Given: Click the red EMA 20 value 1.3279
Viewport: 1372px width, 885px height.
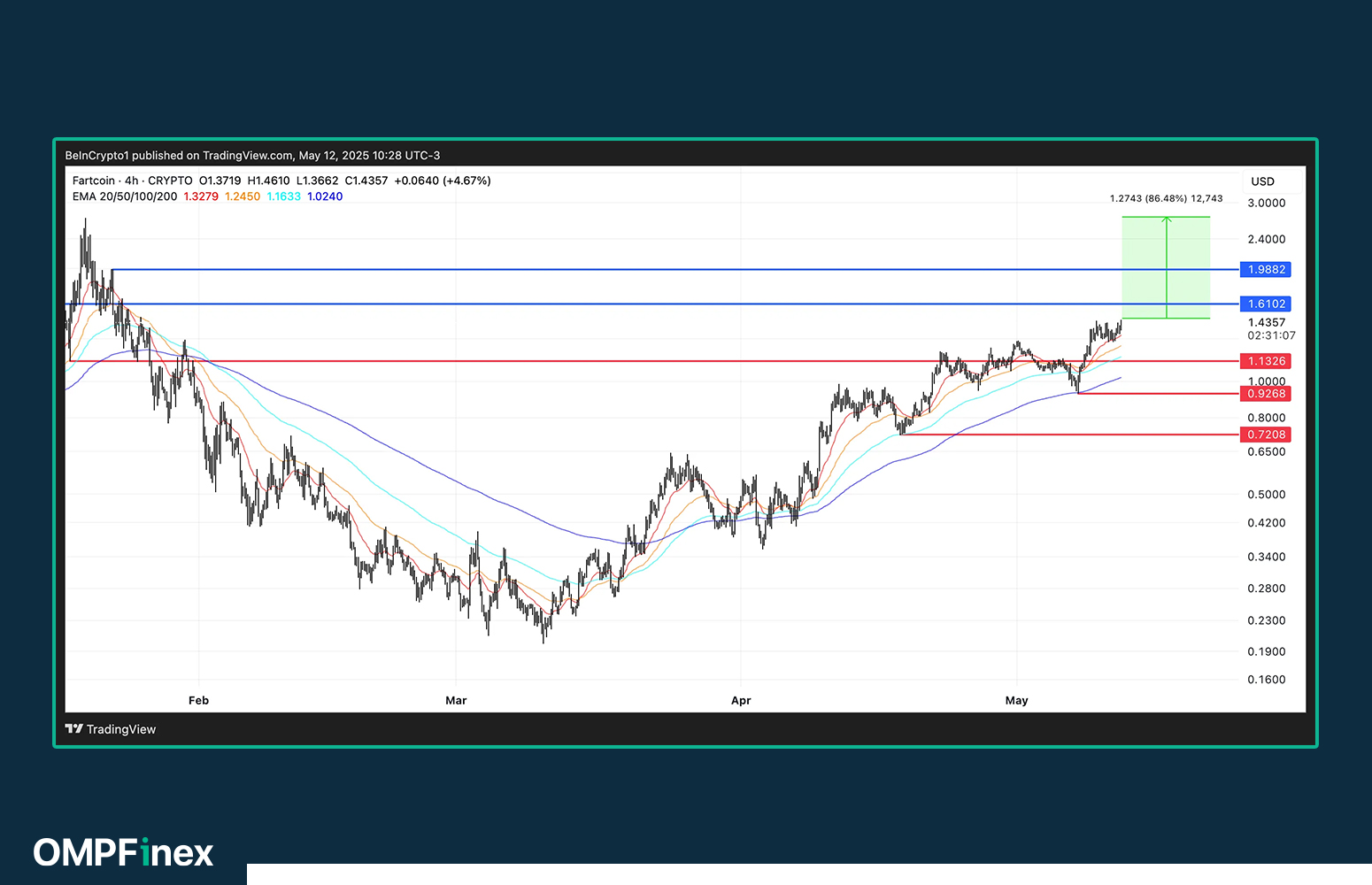Looking at the screenshot, I should 201,196.
